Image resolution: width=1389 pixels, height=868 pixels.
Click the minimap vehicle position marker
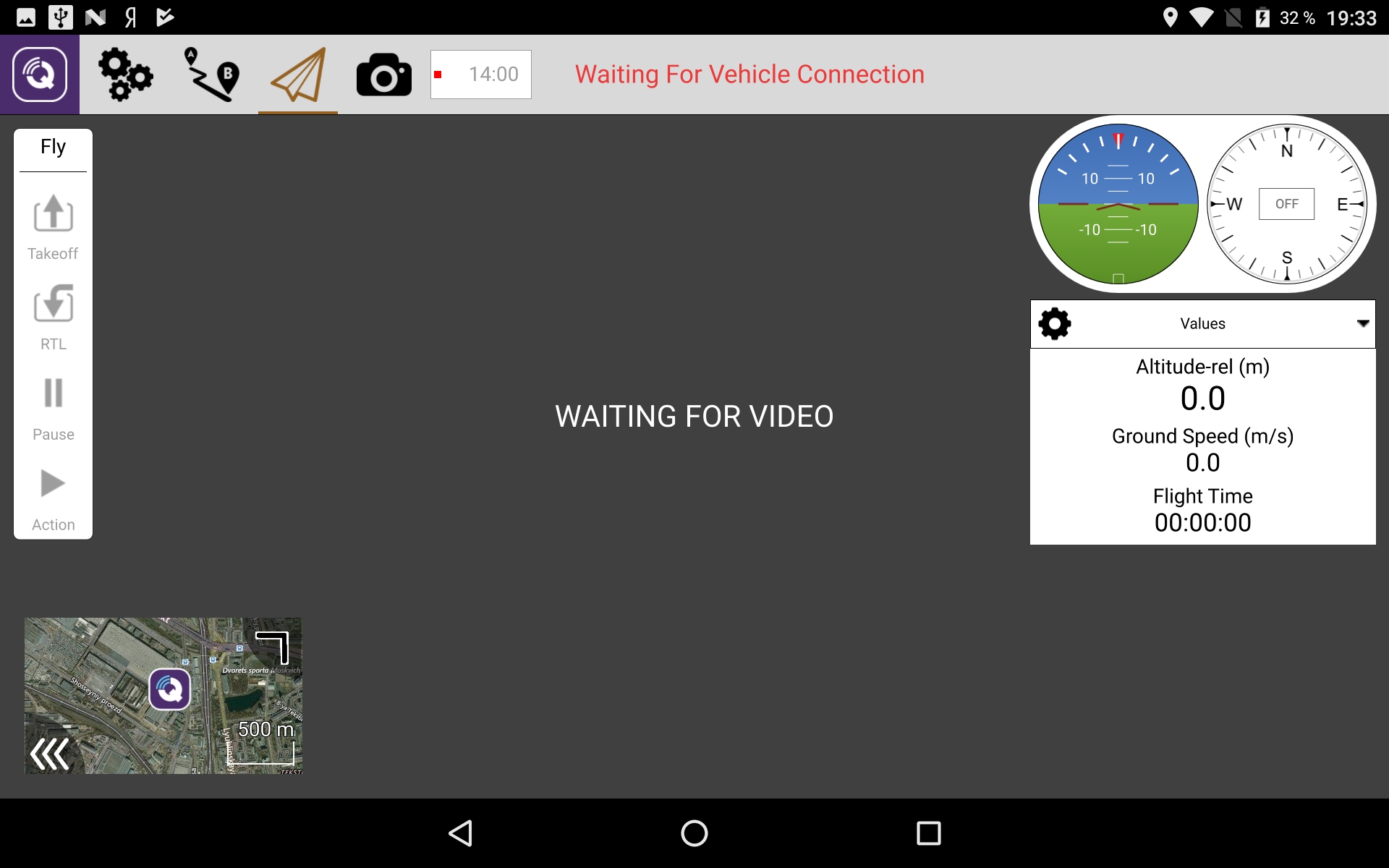[170, 689]
